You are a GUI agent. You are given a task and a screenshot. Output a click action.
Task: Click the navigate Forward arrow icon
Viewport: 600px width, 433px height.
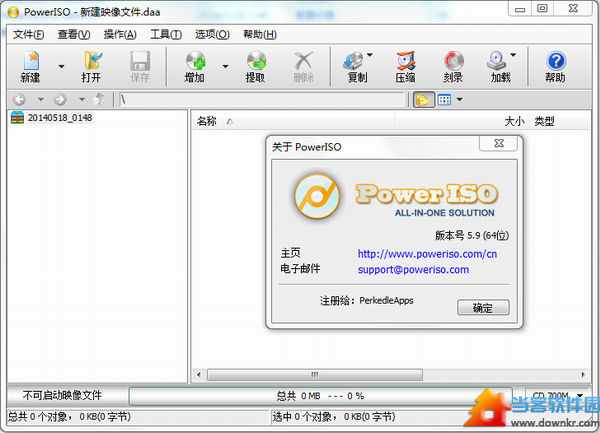click(x=60, y=99)
